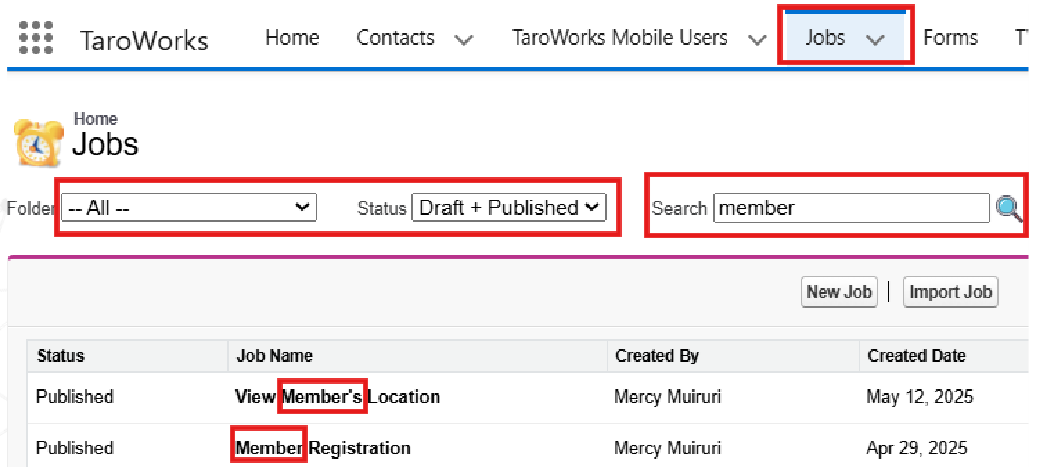The height and width of the screenshot is (467, 1053).
Task: Expand the TaroWorks Mobile Users chevron
Action: [x=757, y=40]
